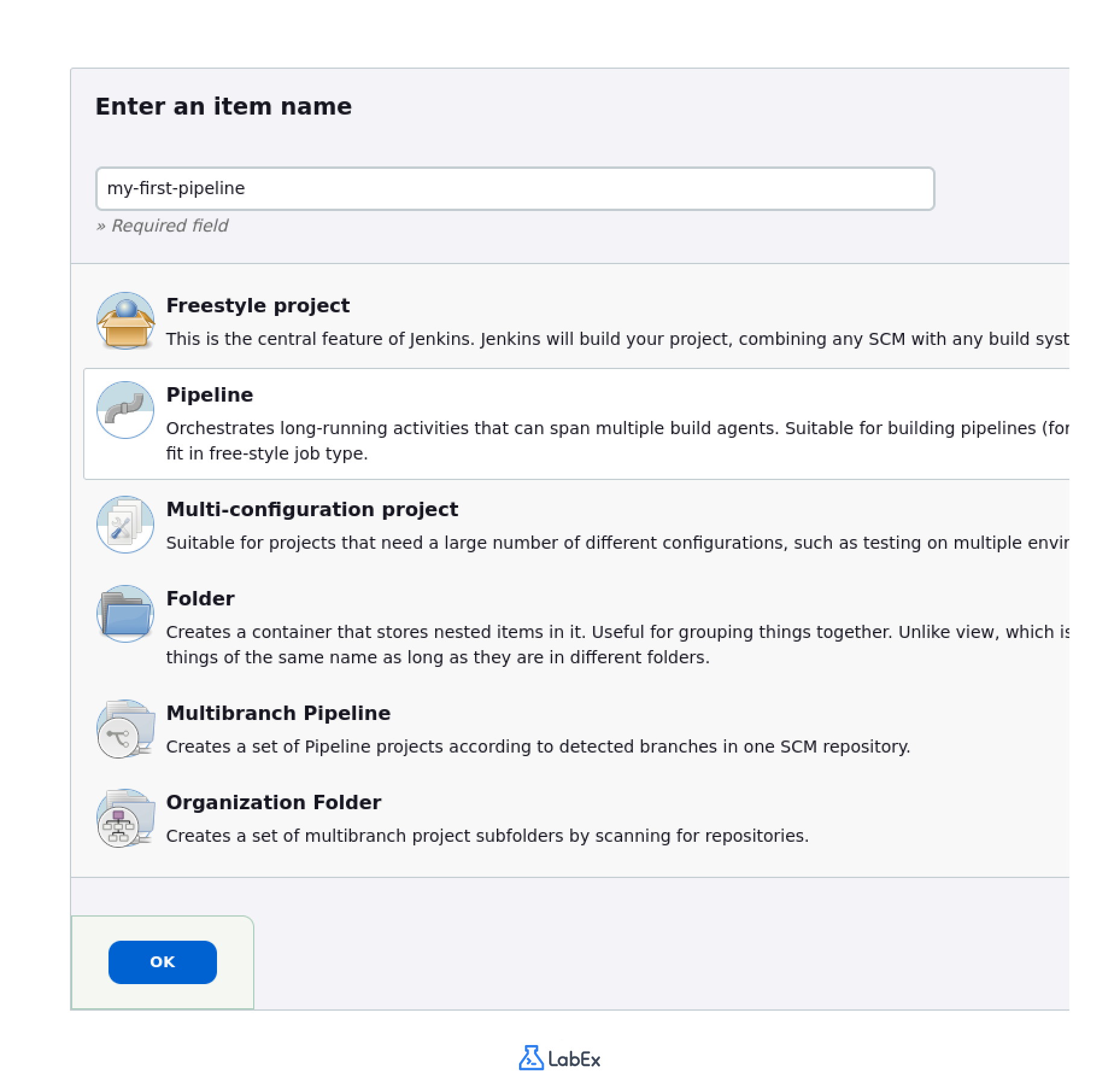The image size is (1120, 1083).
Task: Click the Multi-configuration project icon
Action: pyautogui.click(x=125, y=524)
